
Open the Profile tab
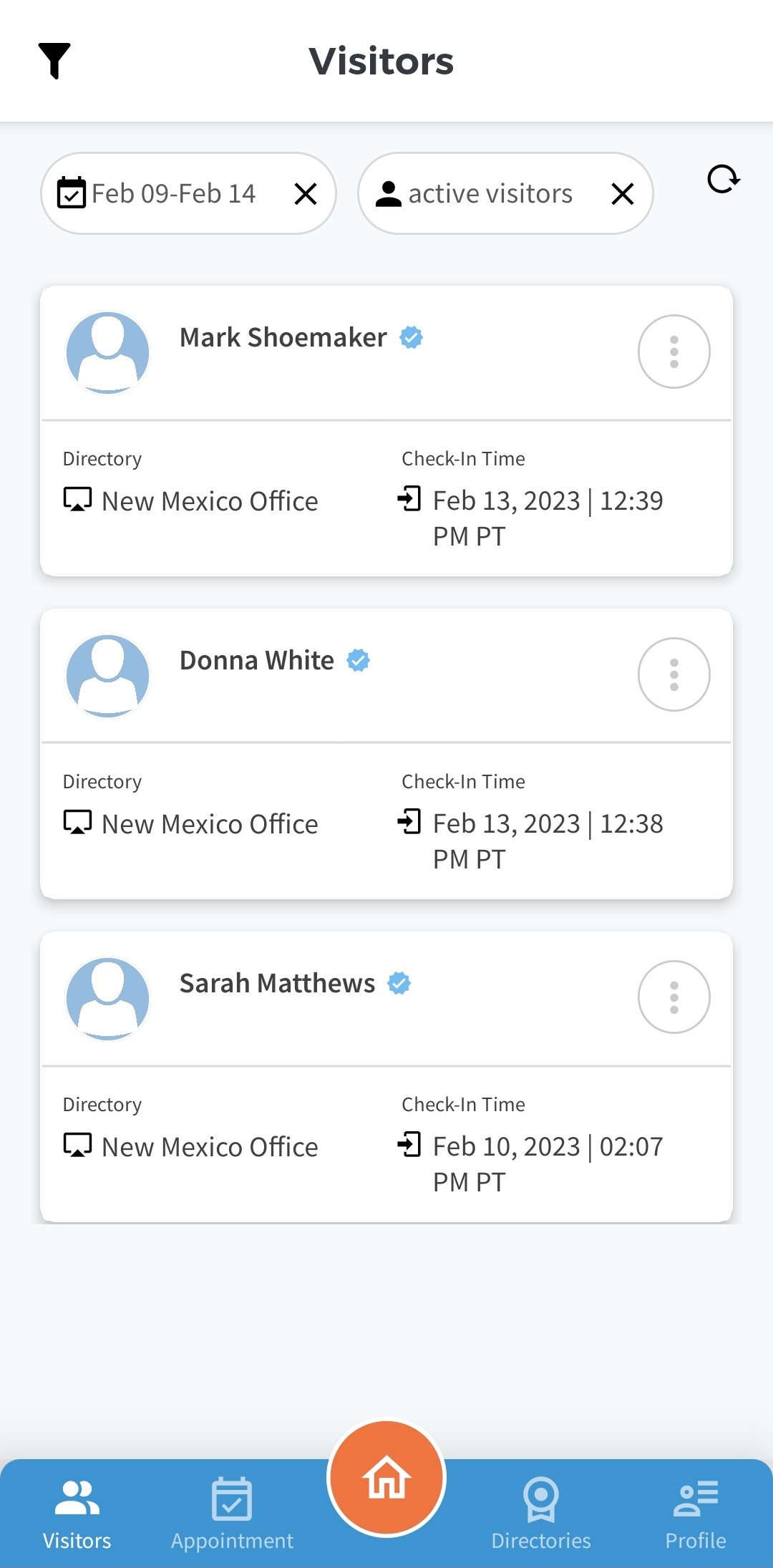(x=696, y=1514)
